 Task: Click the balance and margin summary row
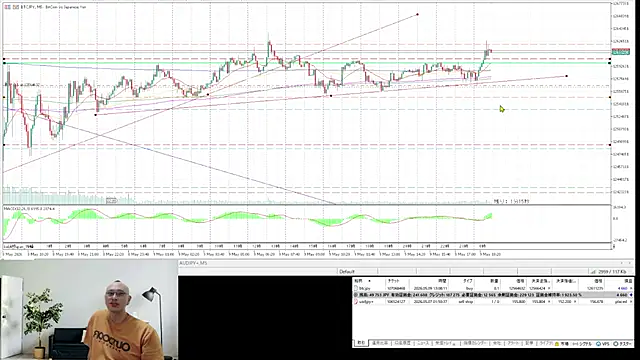(493, 295)
